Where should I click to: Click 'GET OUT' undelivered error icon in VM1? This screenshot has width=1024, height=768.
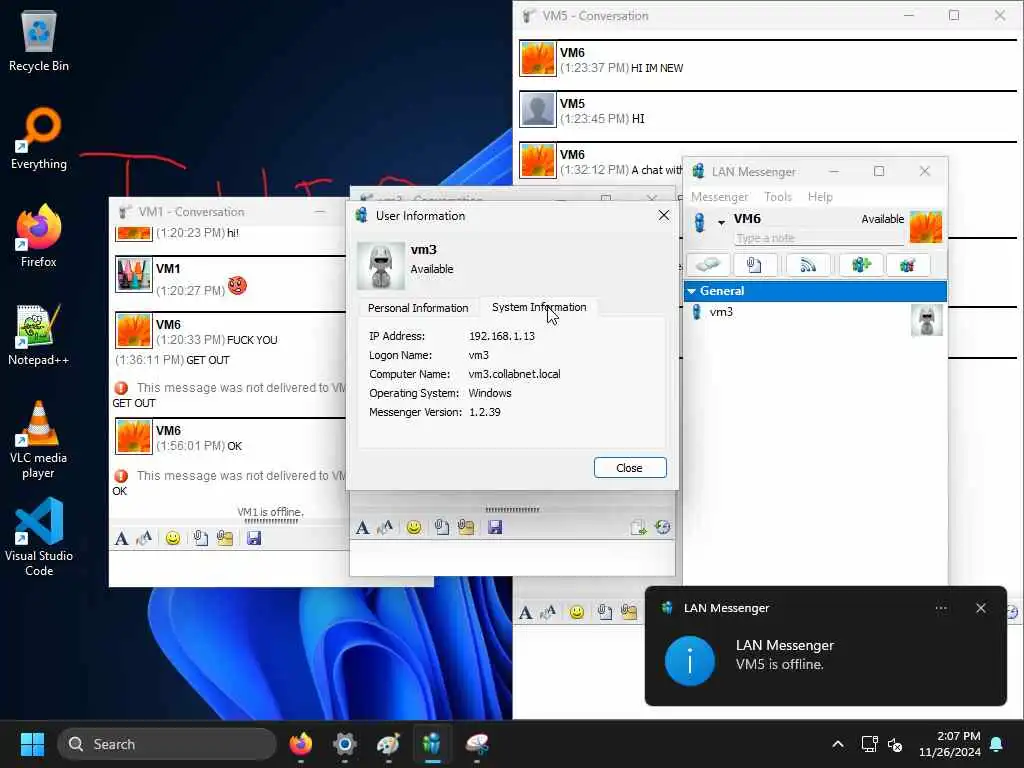tap(121, 388)
